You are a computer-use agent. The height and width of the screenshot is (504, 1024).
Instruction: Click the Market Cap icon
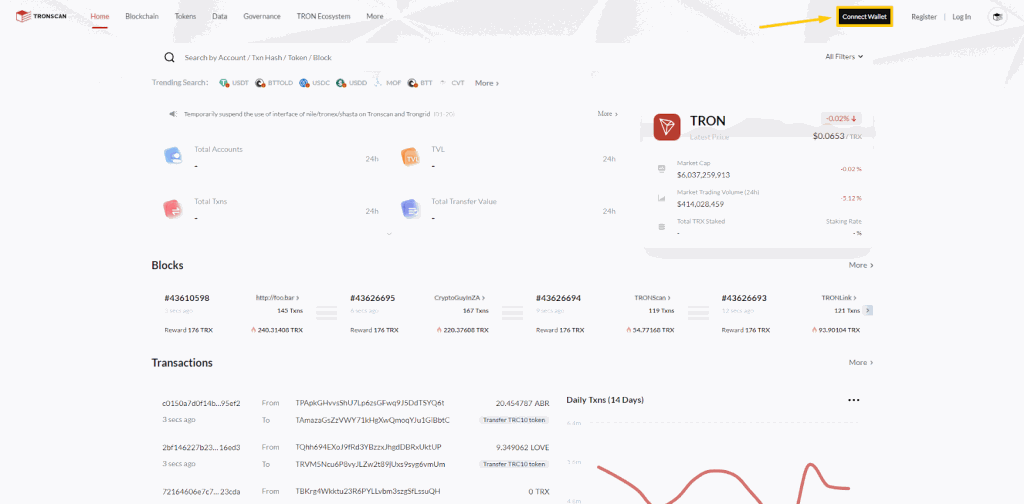click(662, 168)
